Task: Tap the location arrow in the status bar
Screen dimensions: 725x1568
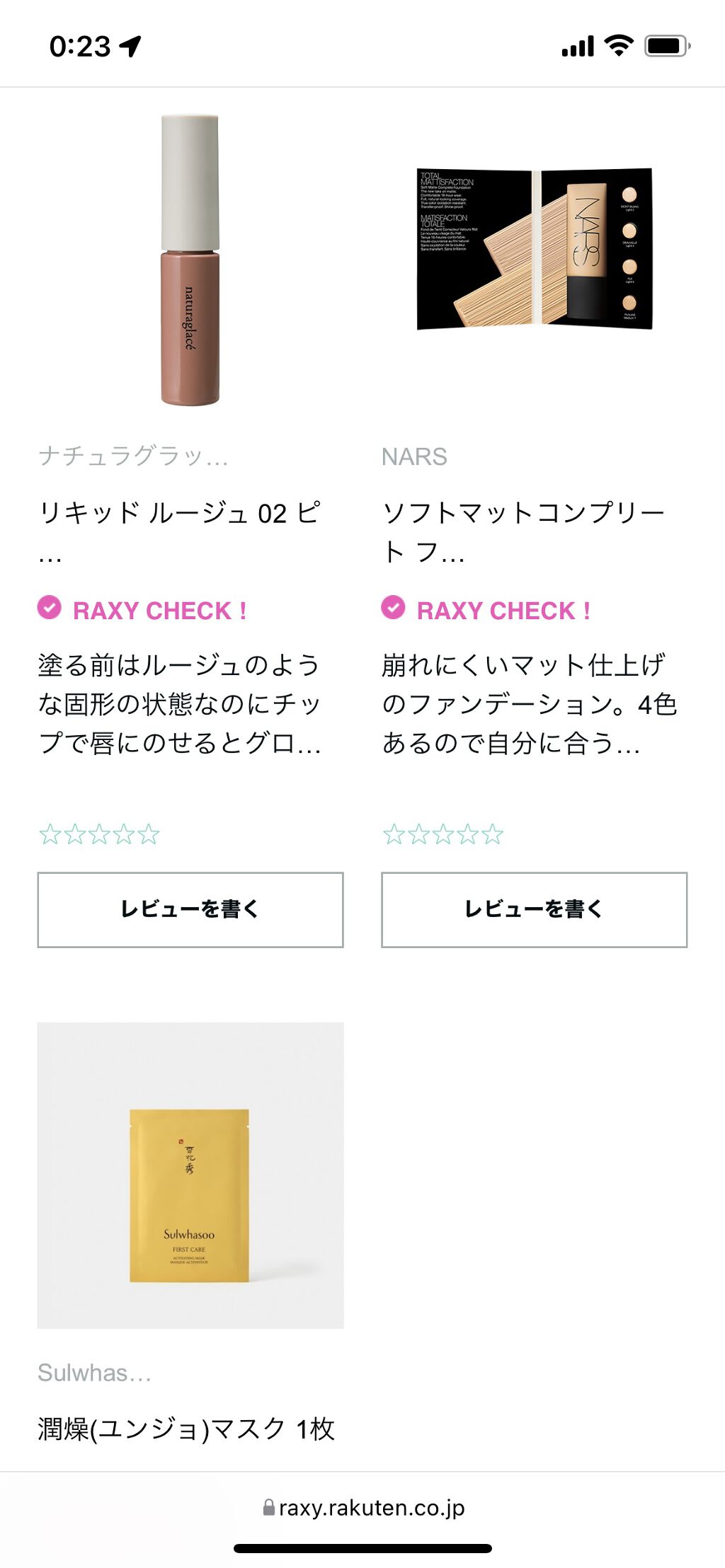Action: point(131,47)
